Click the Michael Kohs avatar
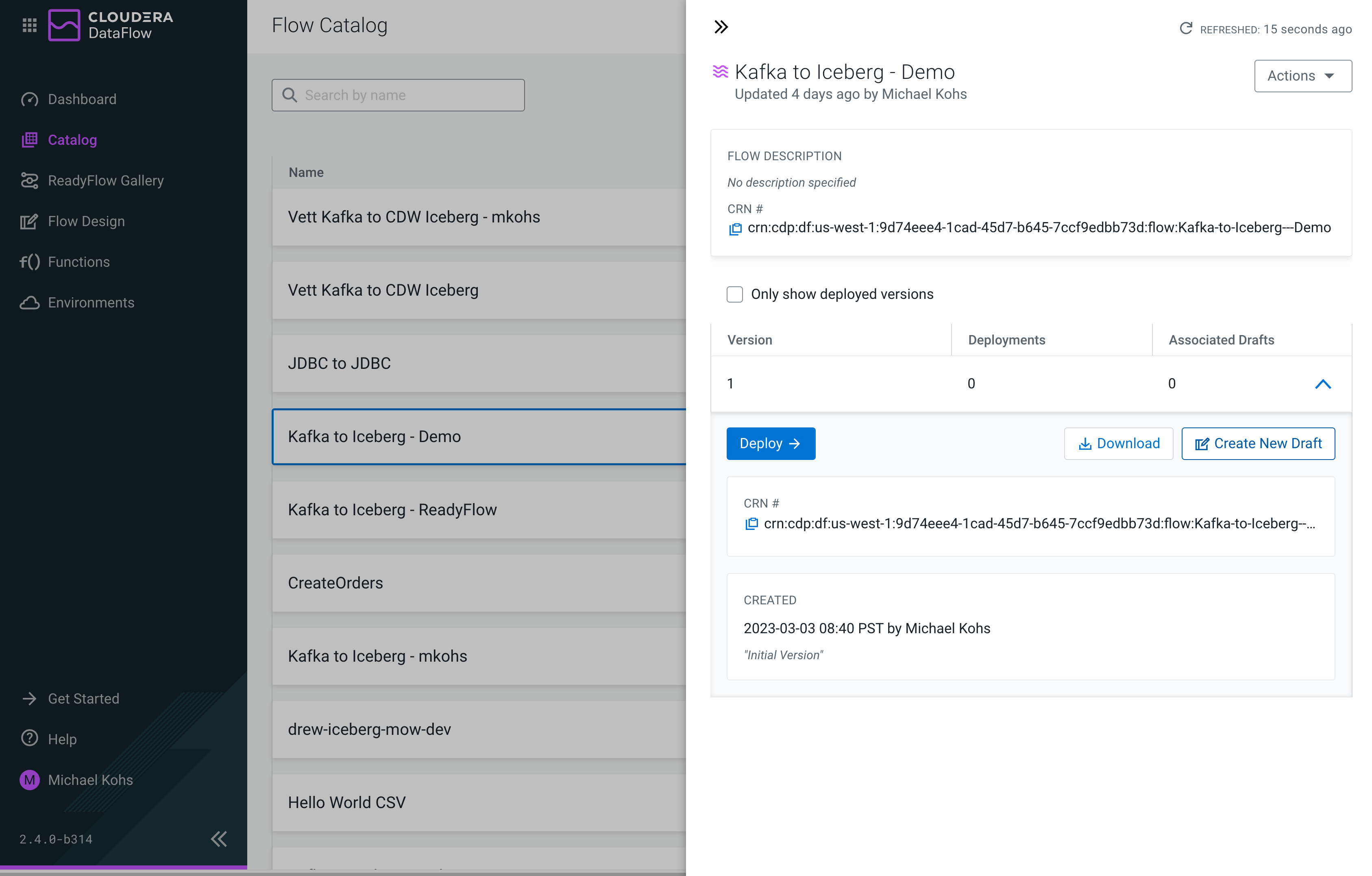This screenshot has height=876, width=1372. [x=29, y=780]
